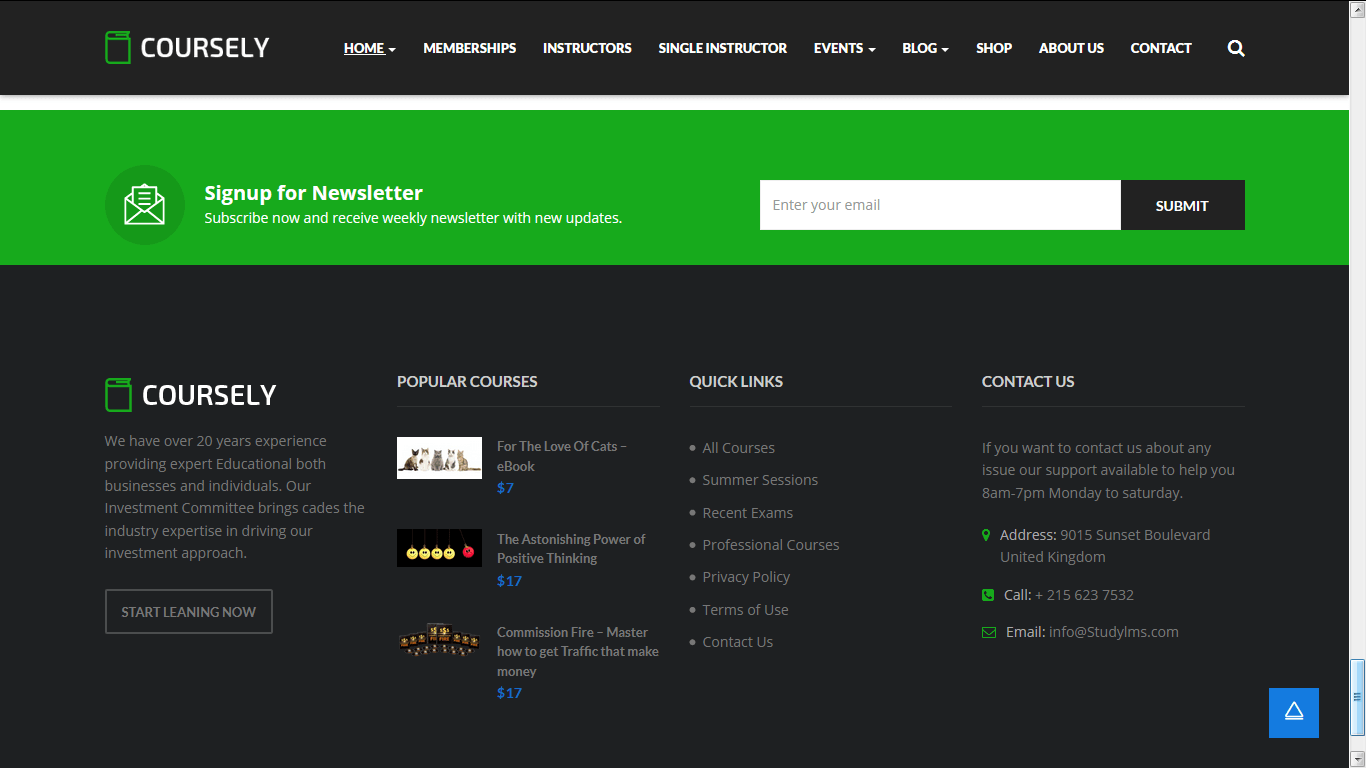Expand the Blog dropdown menu

(x=925, y=48)
